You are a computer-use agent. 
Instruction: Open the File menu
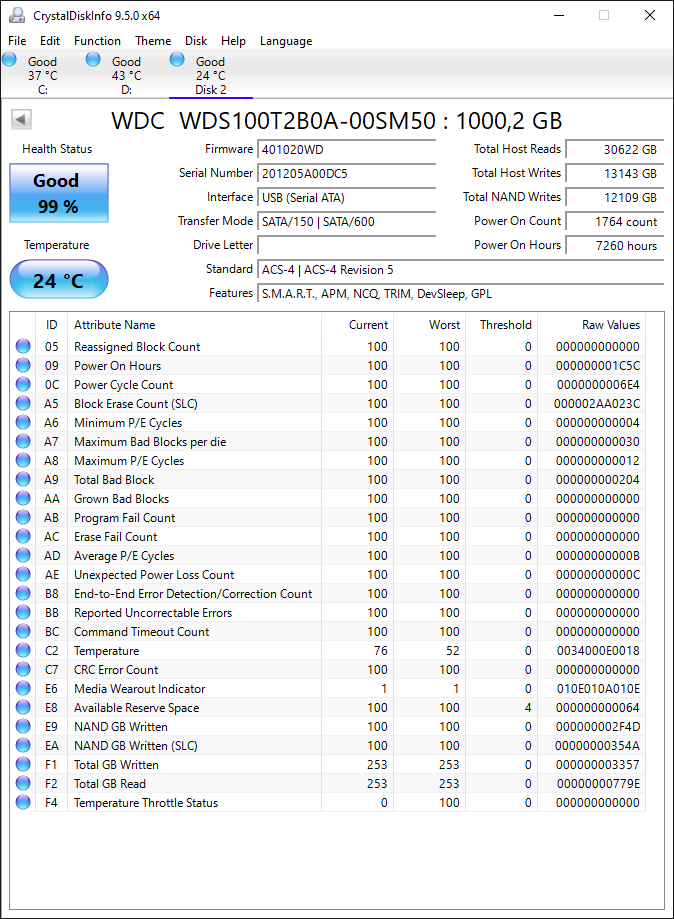(17, 41)
